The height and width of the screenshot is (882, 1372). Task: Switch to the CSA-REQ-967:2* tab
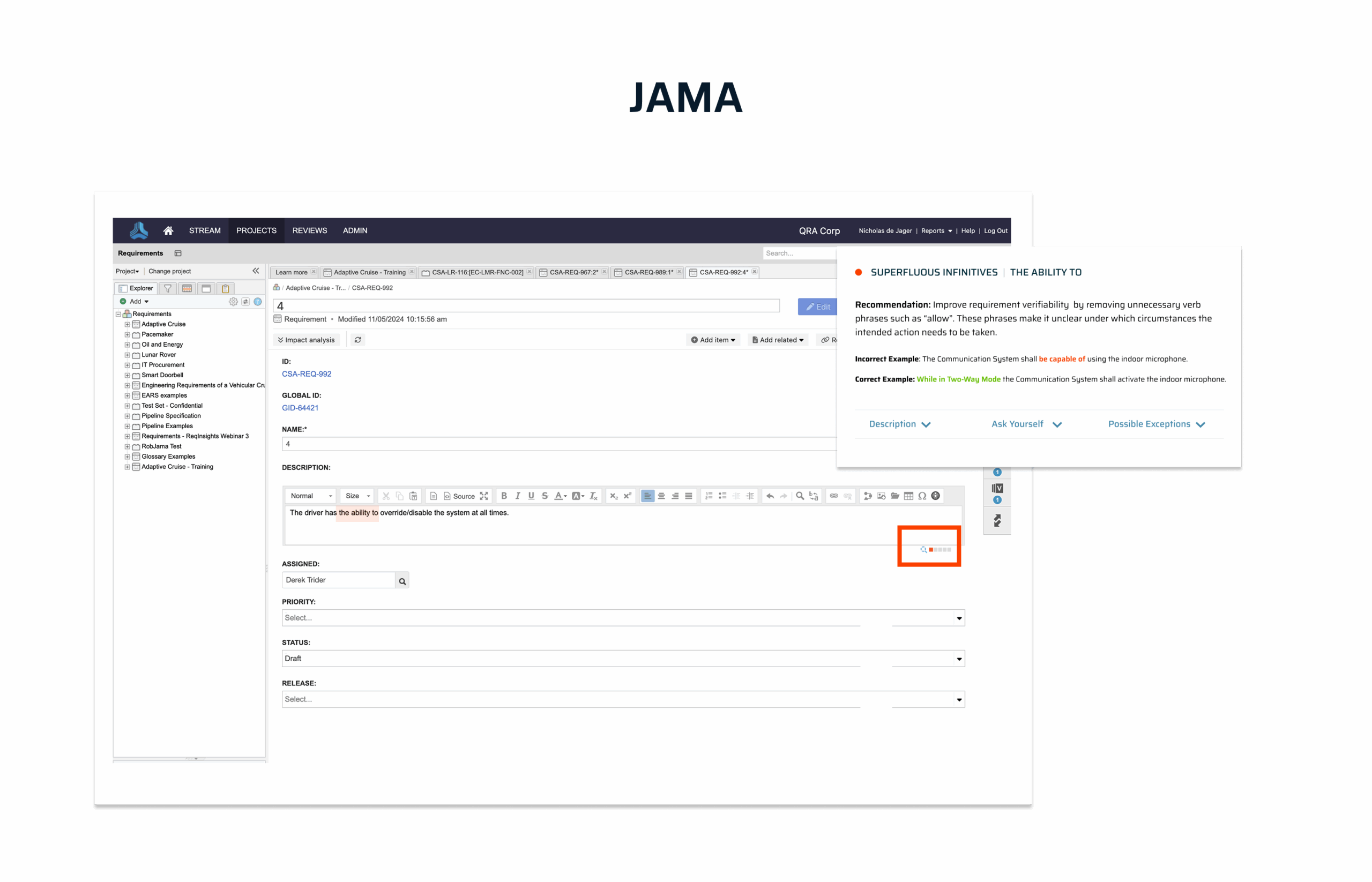[571, 273]
